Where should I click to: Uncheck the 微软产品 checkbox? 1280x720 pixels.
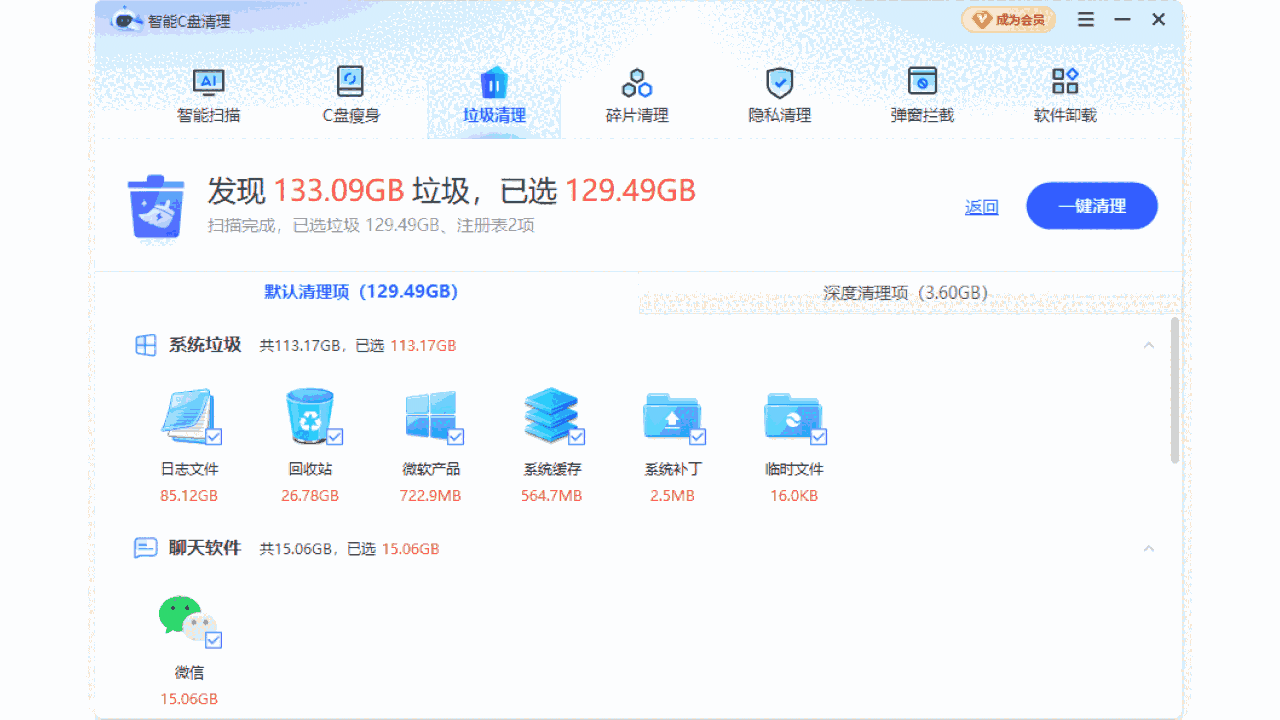[x=456, y=437]
